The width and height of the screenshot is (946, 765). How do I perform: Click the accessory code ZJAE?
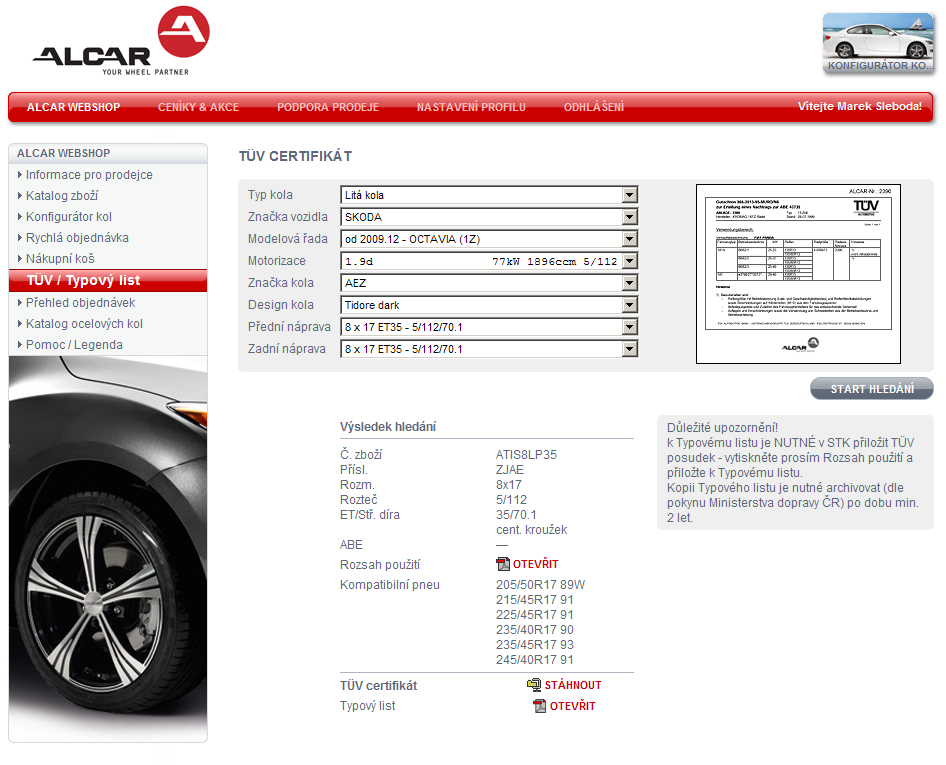click(x=510, y=470)
